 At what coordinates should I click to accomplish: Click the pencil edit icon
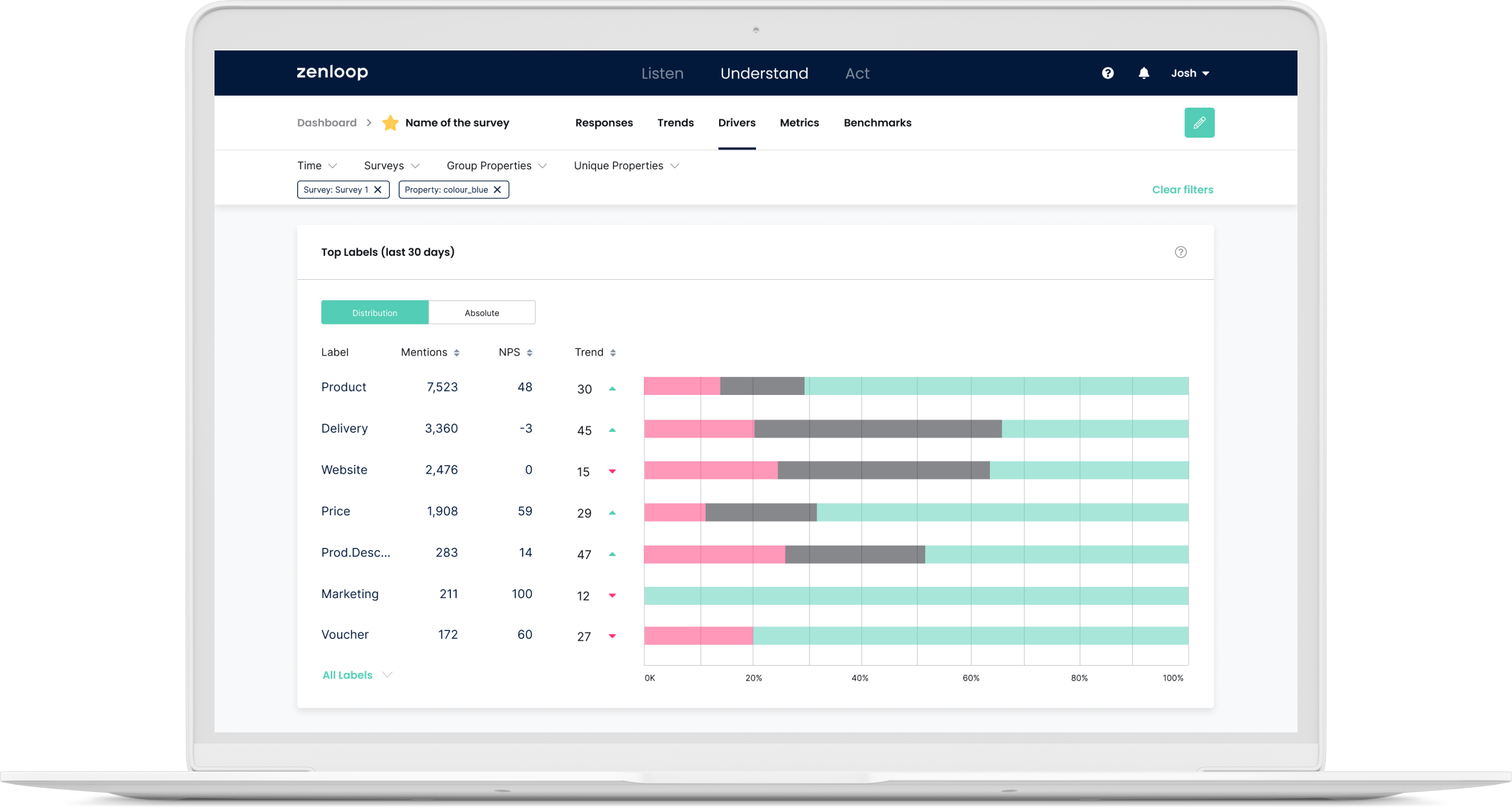pyautogui.click(x=1199, y=122)
